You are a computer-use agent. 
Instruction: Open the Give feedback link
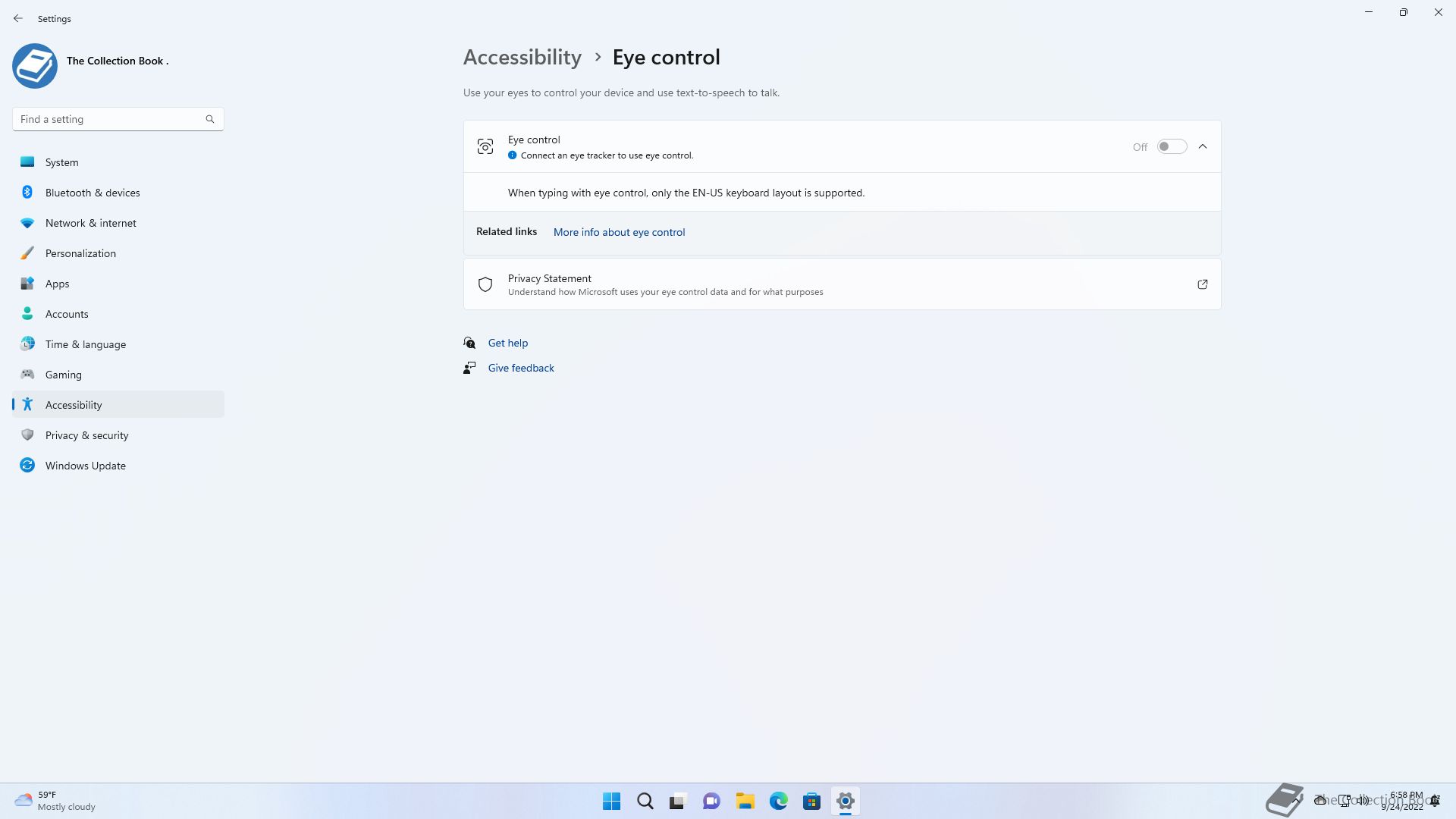(x=520, y=368)
